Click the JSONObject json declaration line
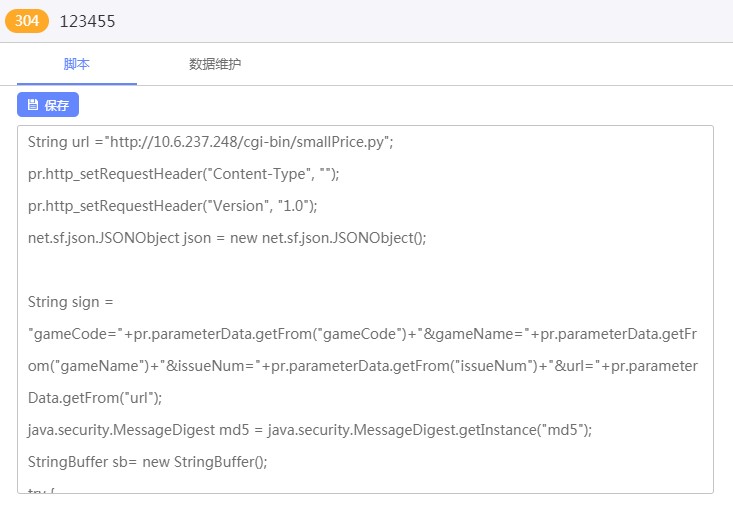 point(227,238)
